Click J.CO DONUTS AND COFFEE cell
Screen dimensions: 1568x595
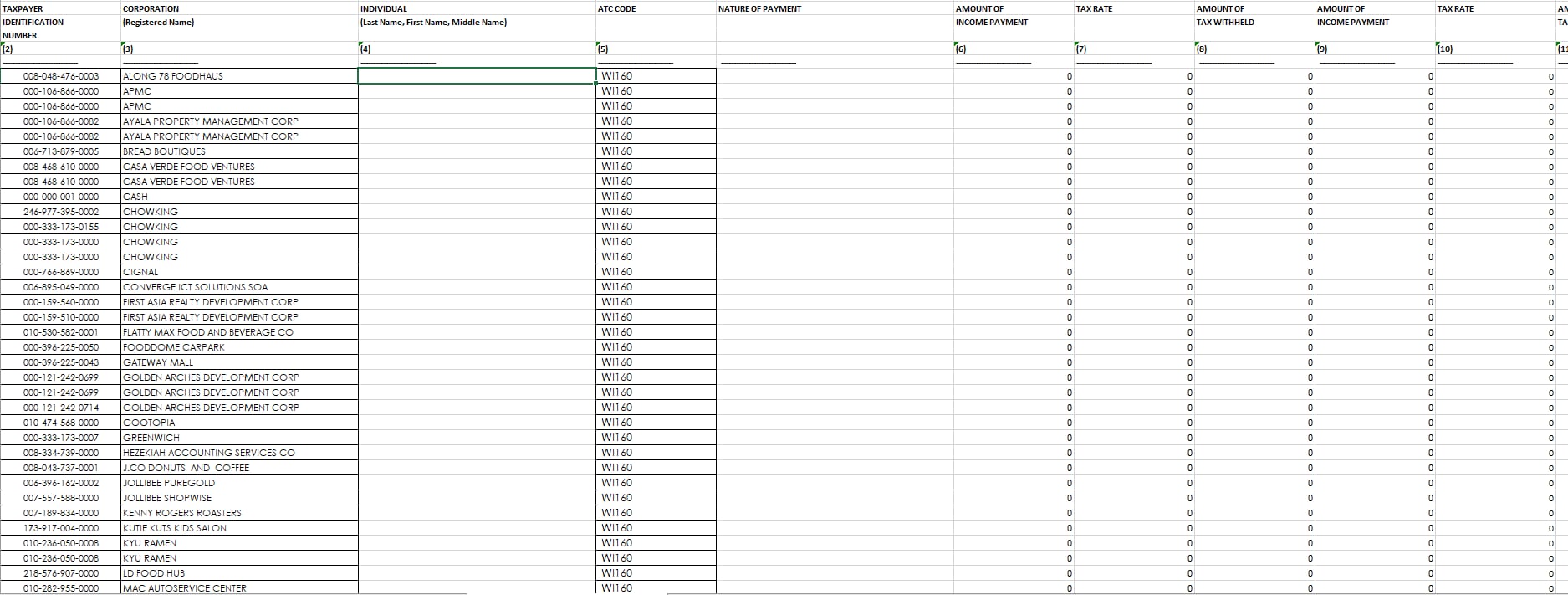239,468
